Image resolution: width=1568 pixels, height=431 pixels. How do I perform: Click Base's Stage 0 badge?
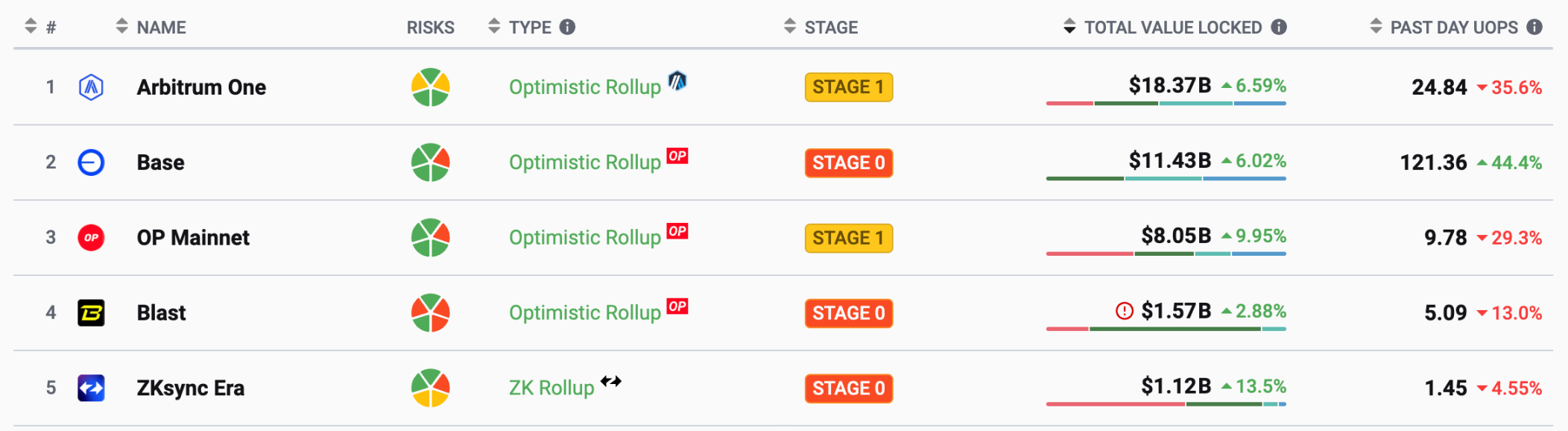click(x=848, y=163)
